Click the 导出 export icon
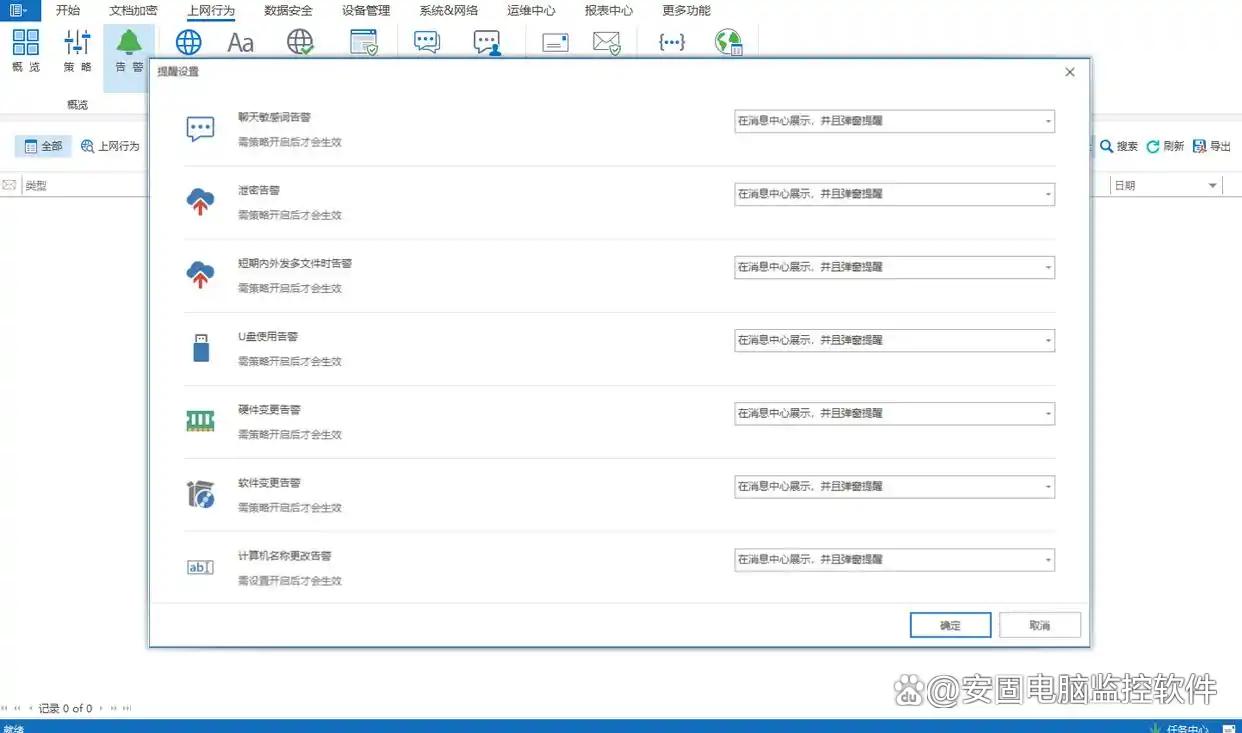 tap(1199, 146)
